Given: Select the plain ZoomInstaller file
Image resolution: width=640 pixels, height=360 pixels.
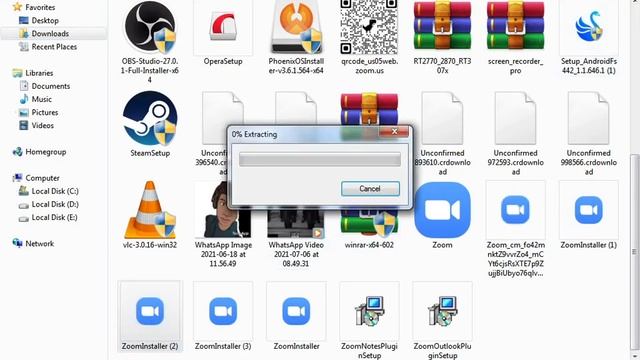Looking at the screenshot, I should pos(296,311).
